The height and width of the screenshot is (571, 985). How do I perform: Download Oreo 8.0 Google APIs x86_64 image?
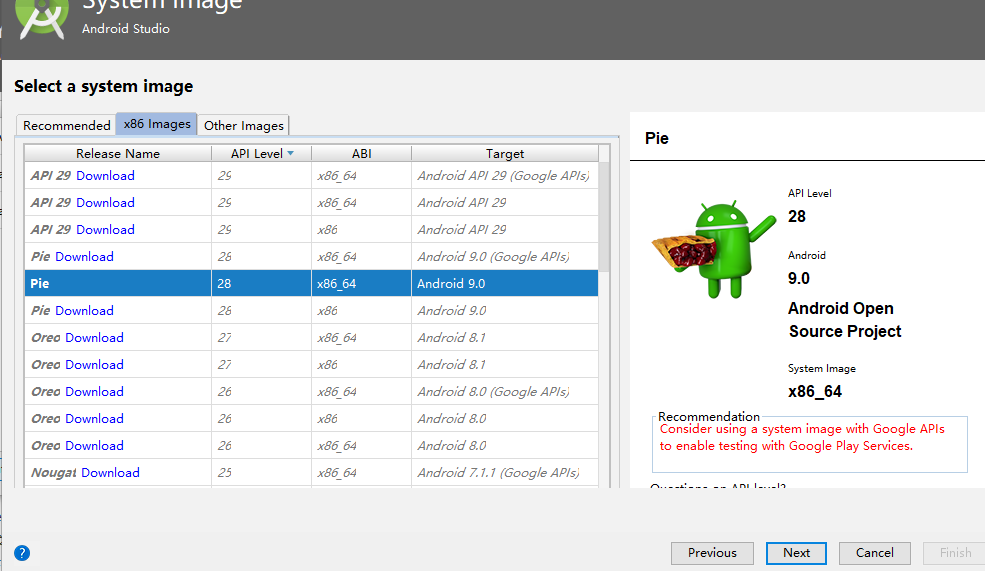pos(94,391)
